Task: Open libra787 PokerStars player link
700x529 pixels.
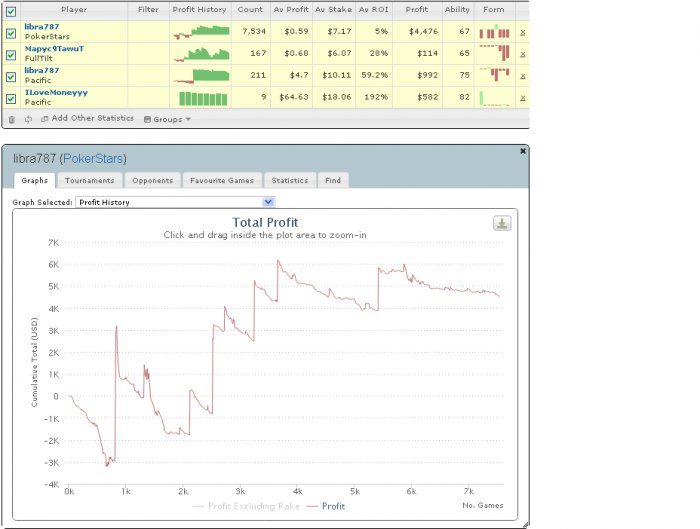Action: click(x=42, y=27)
